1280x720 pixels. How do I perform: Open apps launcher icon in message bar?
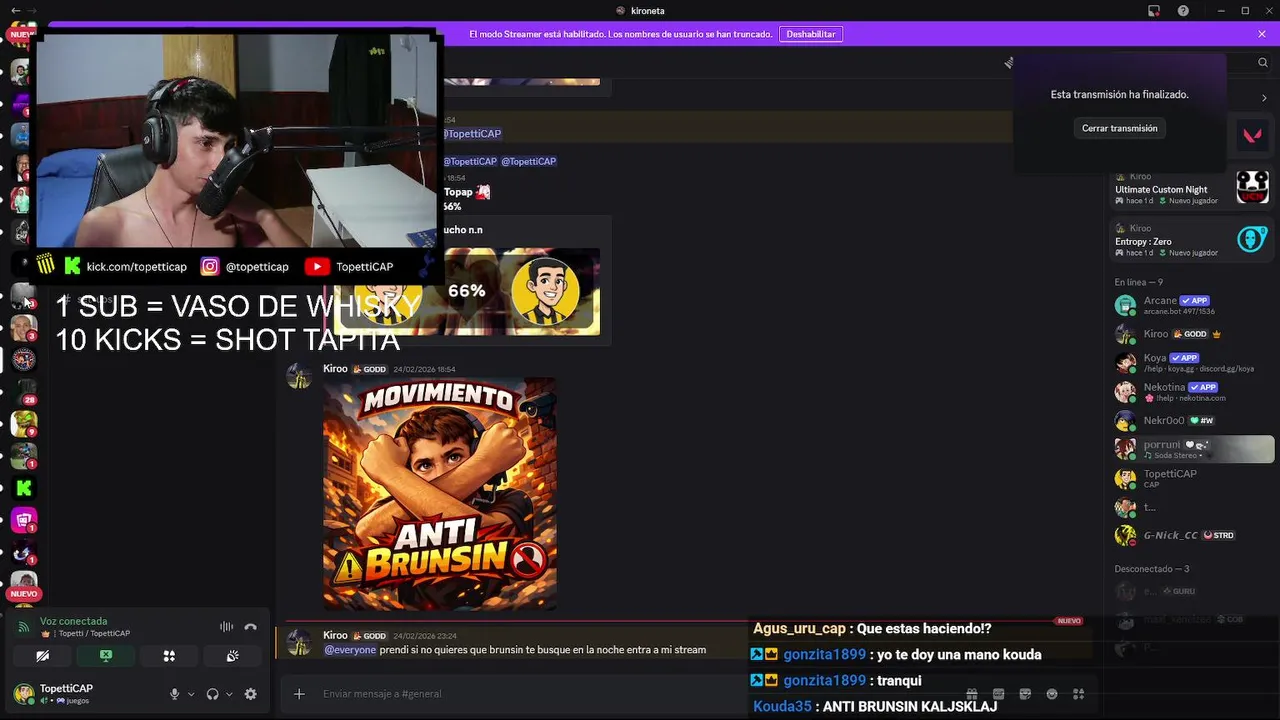click(x=1078, y=694)
